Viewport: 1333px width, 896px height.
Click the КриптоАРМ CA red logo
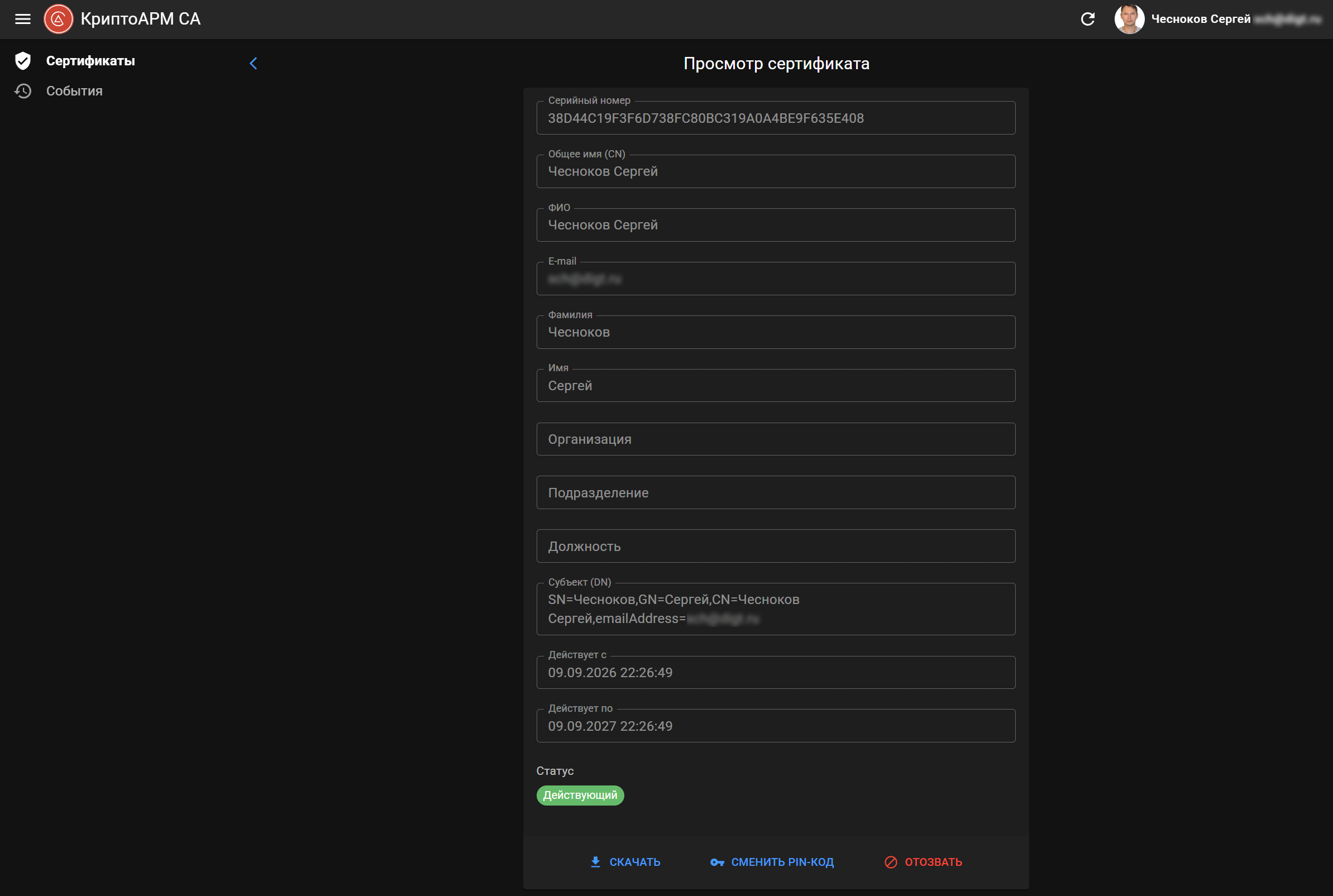[x=58, y=20]
